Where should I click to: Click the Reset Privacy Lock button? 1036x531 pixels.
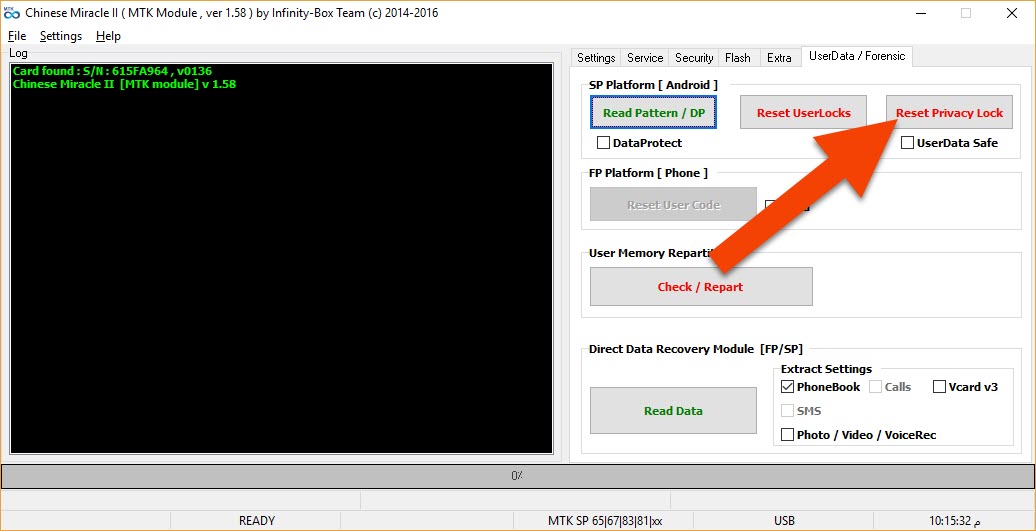(949, 113)
